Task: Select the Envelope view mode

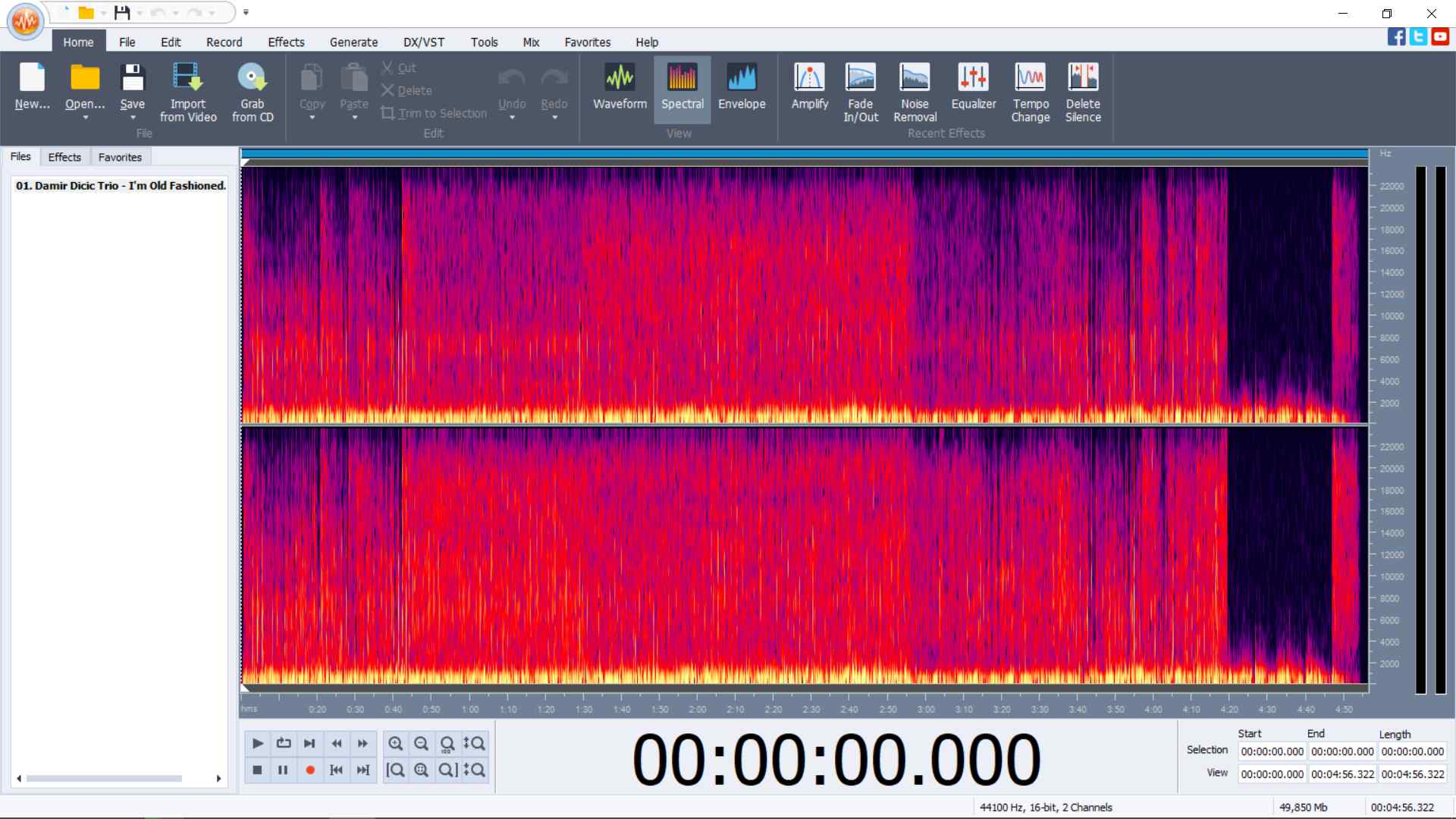Action: [x=741, y=89]
